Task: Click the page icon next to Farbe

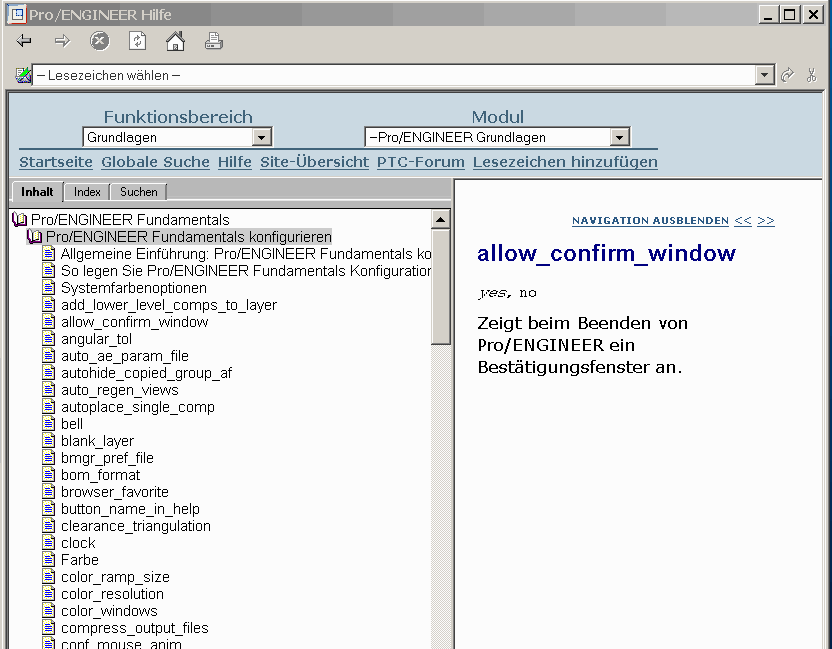Action: coord(49,559)
